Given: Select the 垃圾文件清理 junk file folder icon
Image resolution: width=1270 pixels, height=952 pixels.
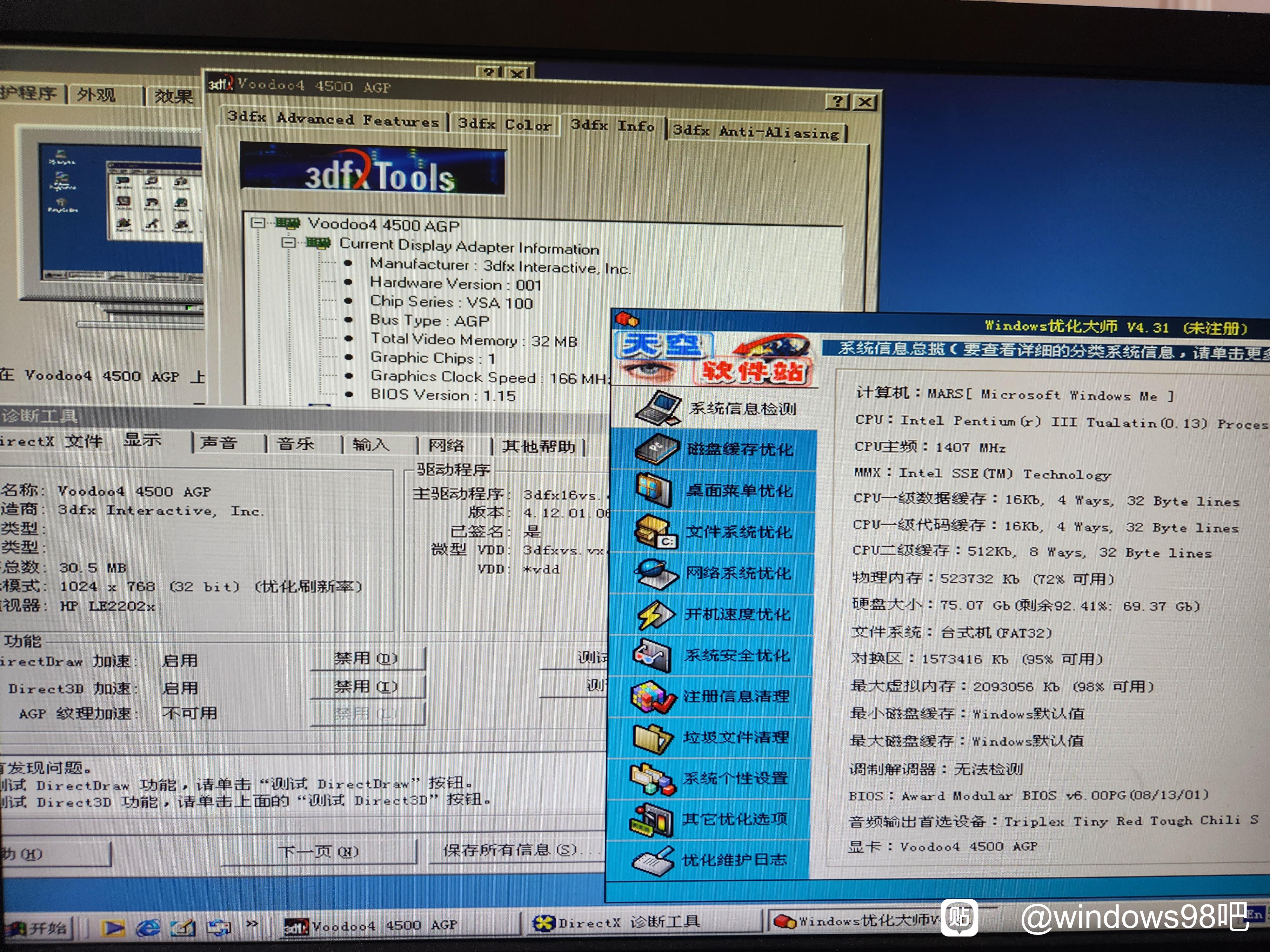Looking at the screenshot, I should click(652, 737).
